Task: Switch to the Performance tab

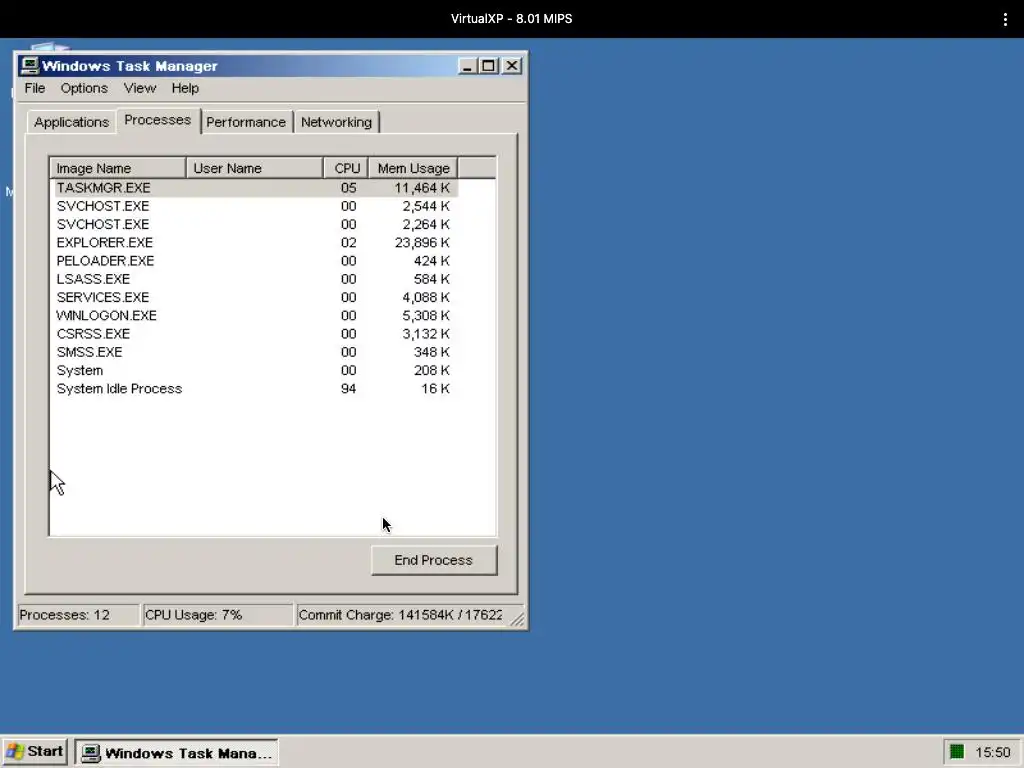Action: [x=246, y=122]
